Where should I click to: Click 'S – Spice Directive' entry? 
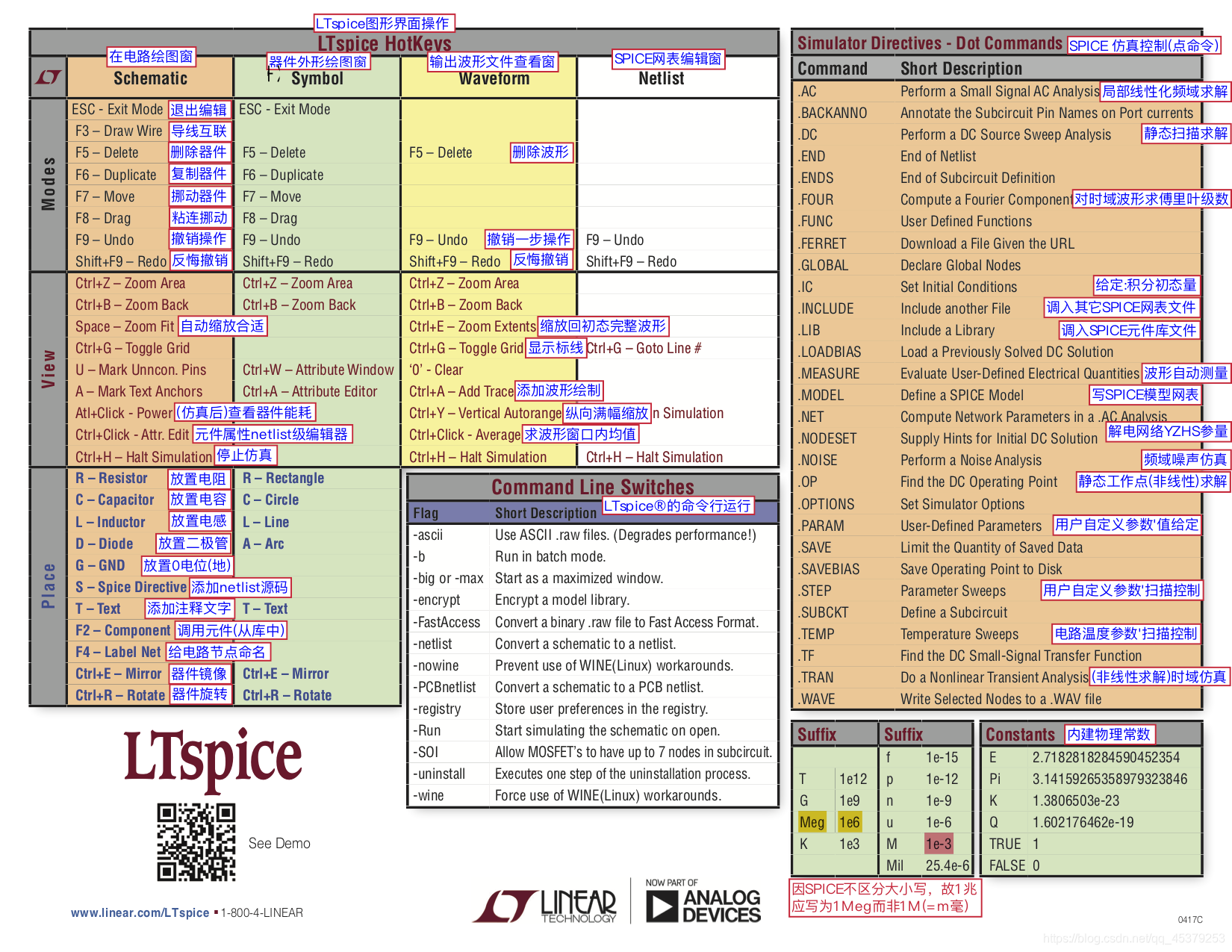(131, 587)
